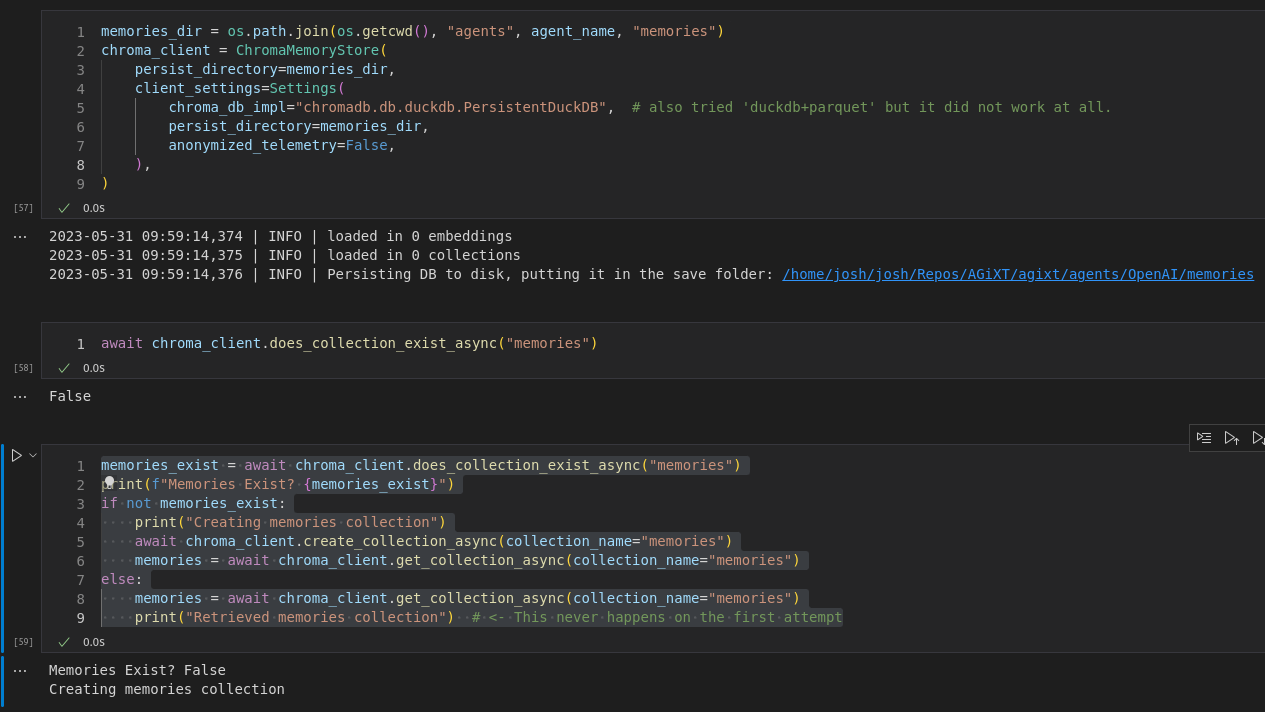This screenshot has width=1265, height=712.
Task: Click the Execute Above Cells icon
Action: pyautogui.click(x=1230, y=437)
